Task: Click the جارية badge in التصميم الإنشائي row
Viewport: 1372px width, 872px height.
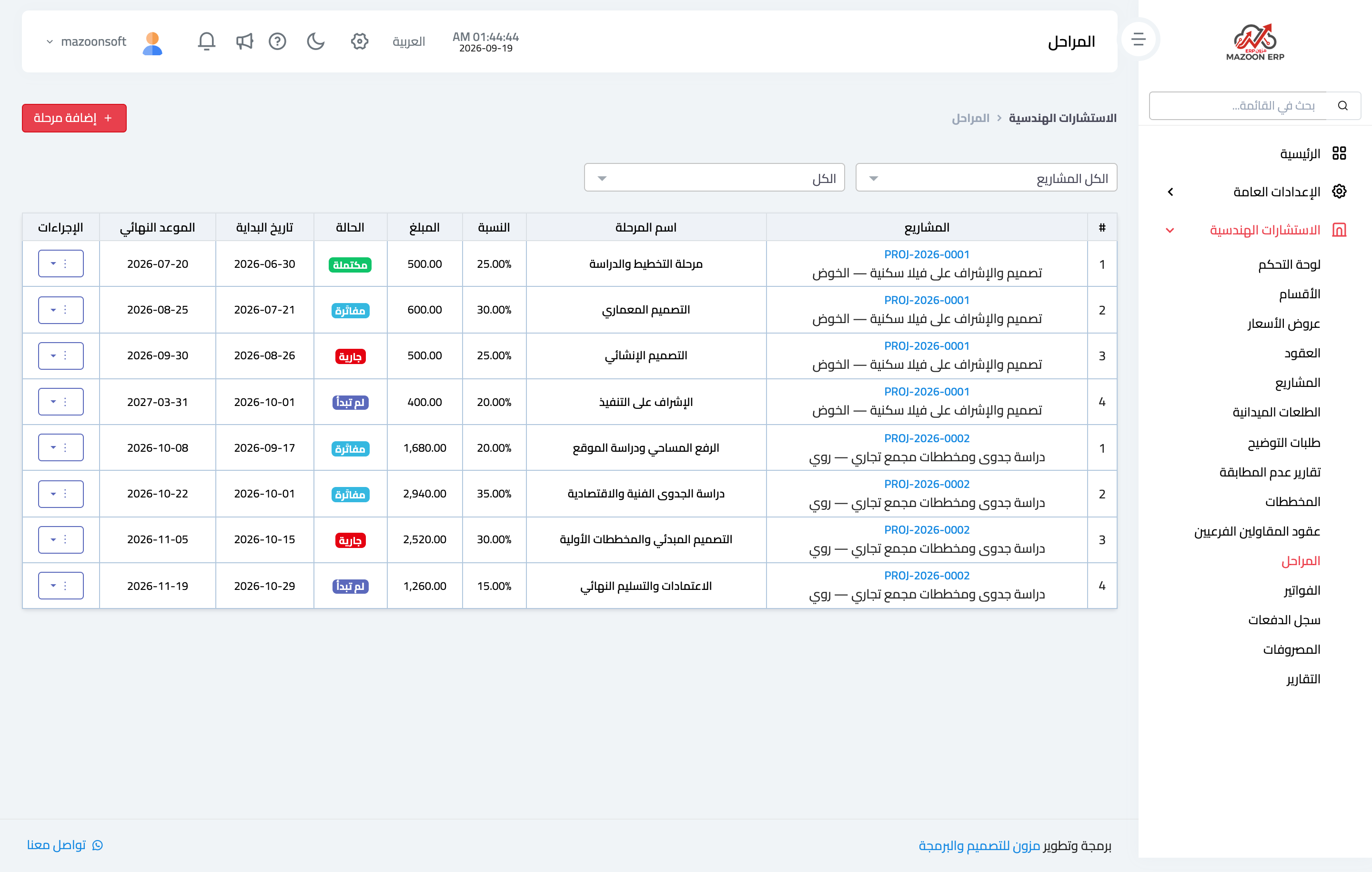Action: point(350,356)
